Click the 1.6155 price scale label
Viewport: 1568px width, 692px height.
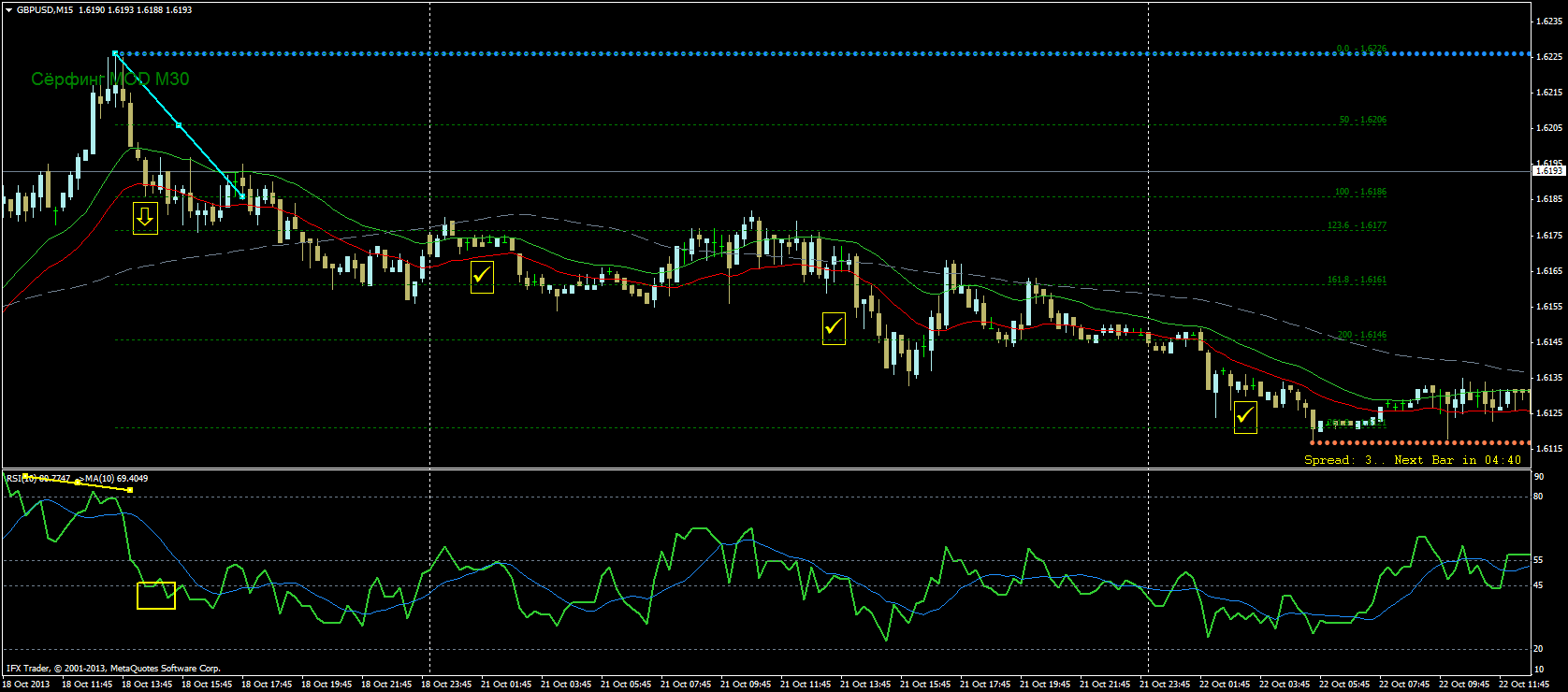click(1549, 307)
